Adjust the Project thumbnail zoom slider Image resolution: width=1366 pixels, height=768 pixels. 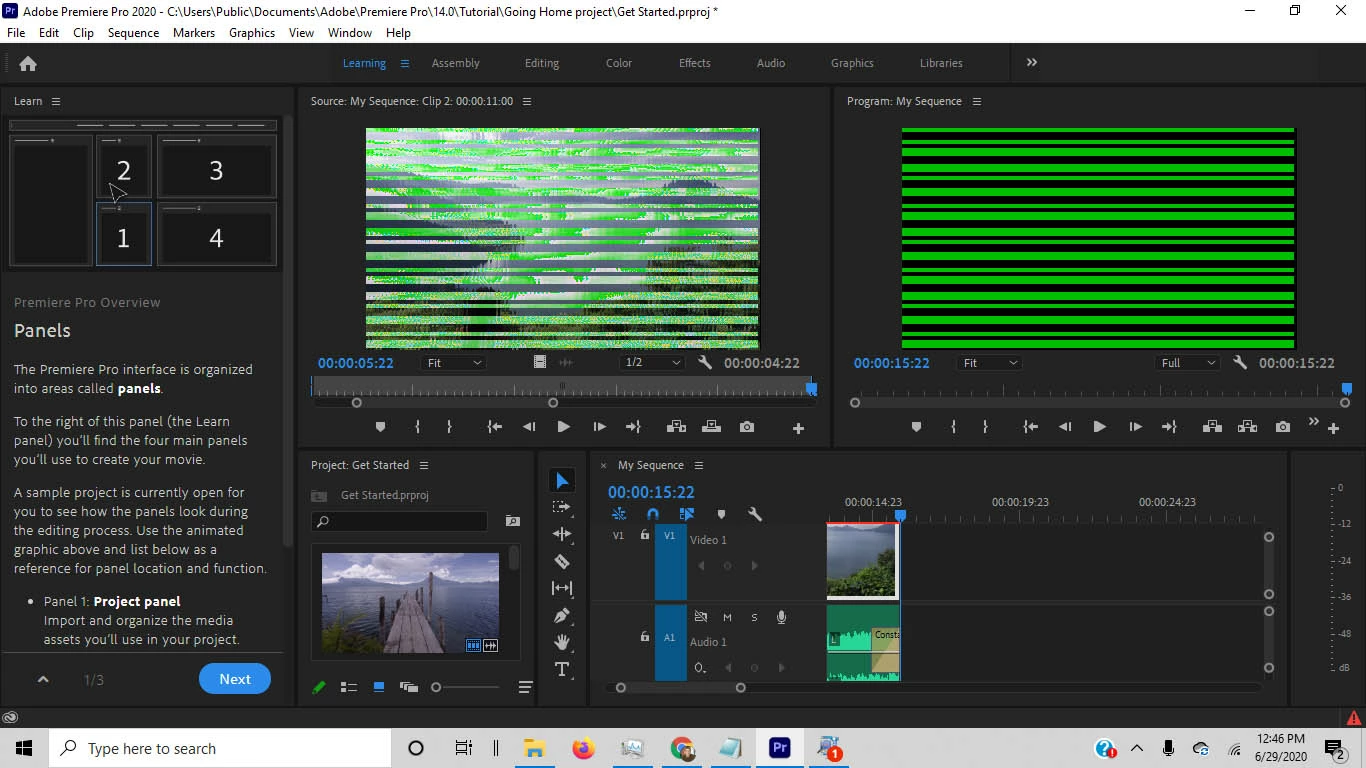[x=465, y=687]
